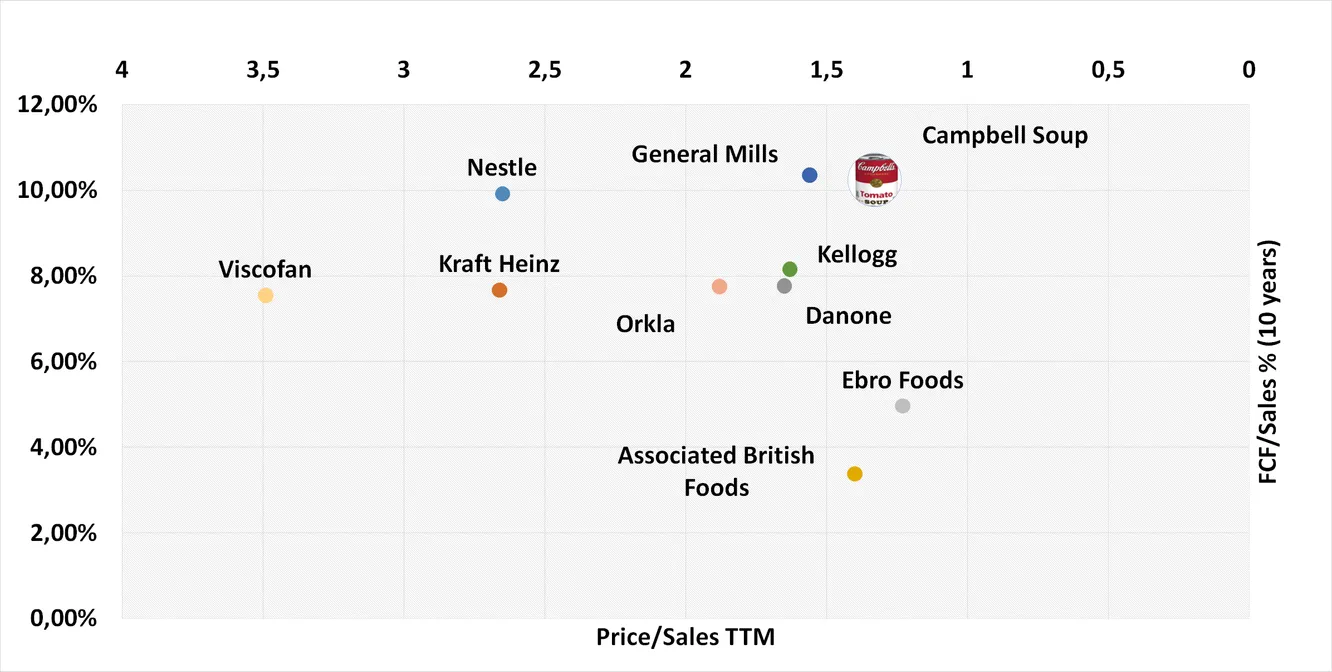Screen dimensions: 1332x672
Task: Click the Associated British Foods label
Action: tap(716, 471)
